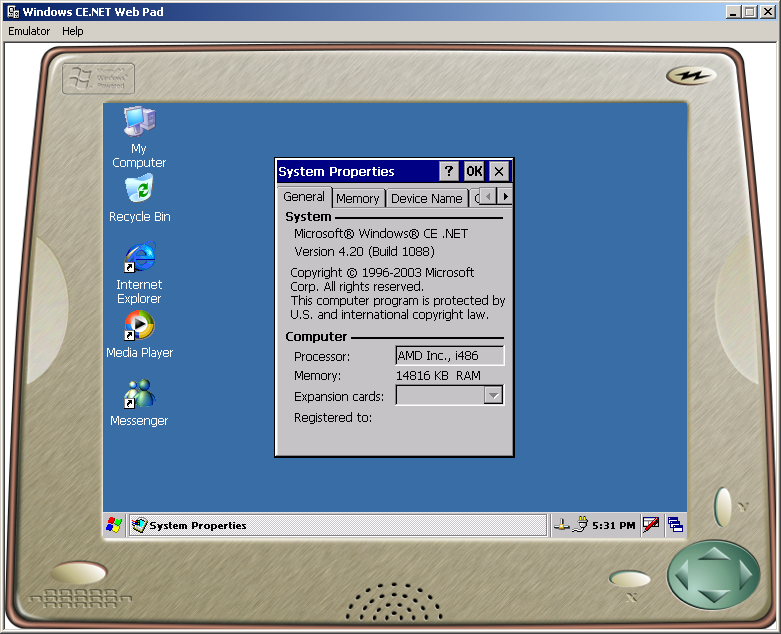This screenshot has width=781, height=634.
Task: Expand the Expansion cards dropdown
Action: [x=493, y=396]
